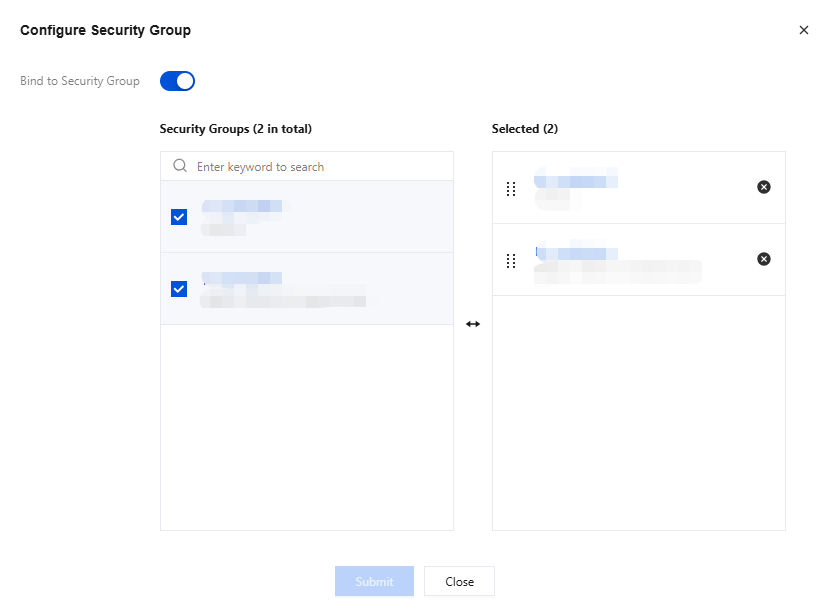The width and height of the screenshot is (831, 616).
Task: Uncheck the first security group checkbox
Action: click(x=179, y=217)
